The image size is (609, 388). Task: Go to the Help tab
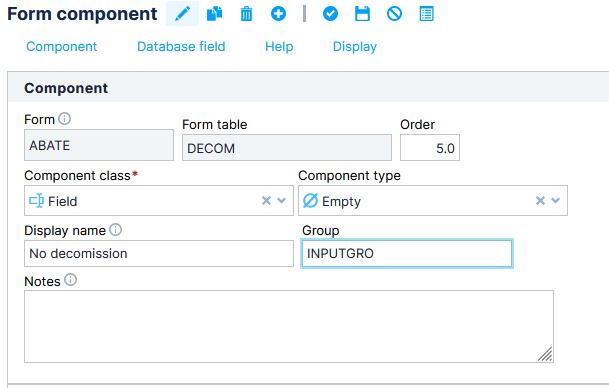click(x=279, y=47)
